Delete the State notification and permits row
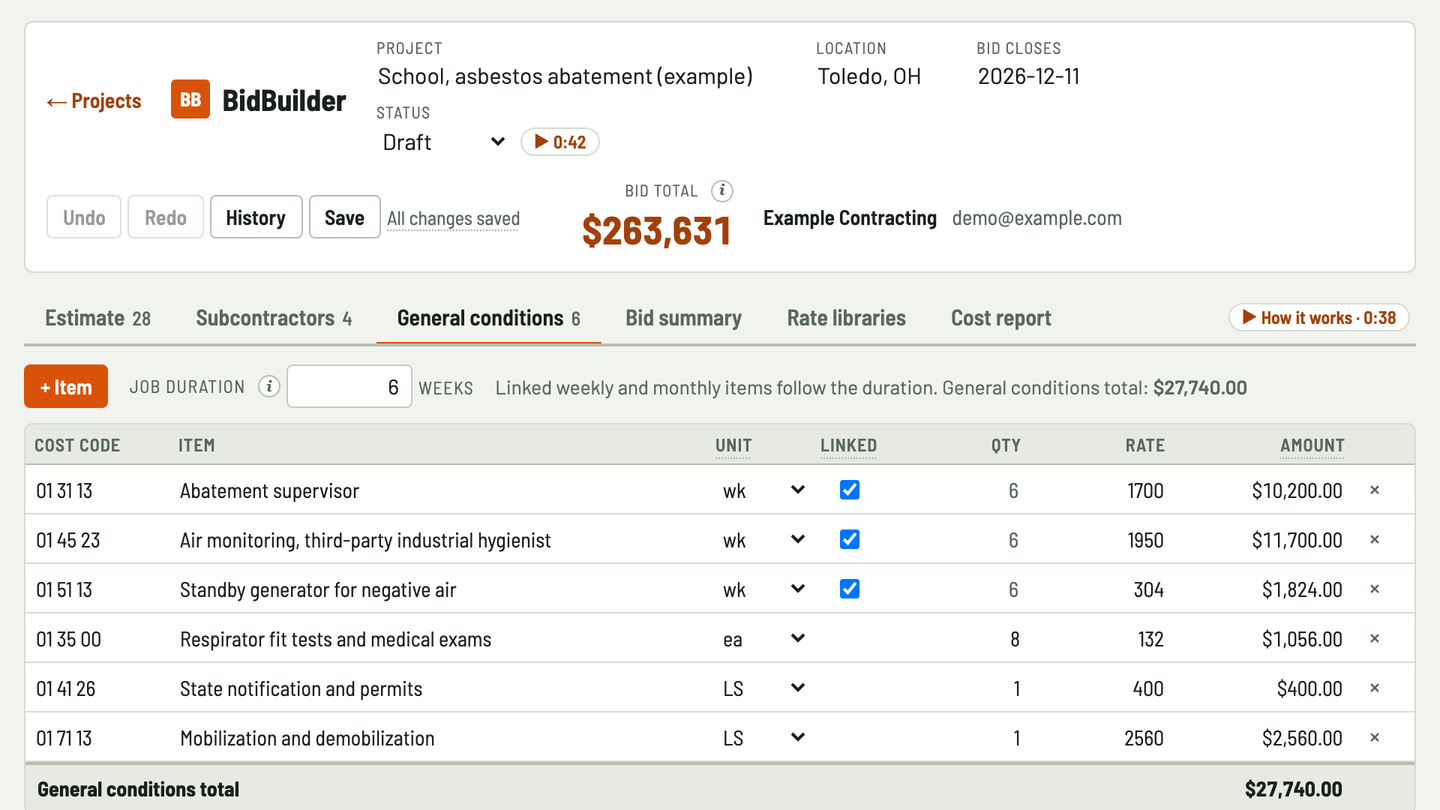Image resolution: width=1440 pixels, height=810 pixels. click(1374, 688)
